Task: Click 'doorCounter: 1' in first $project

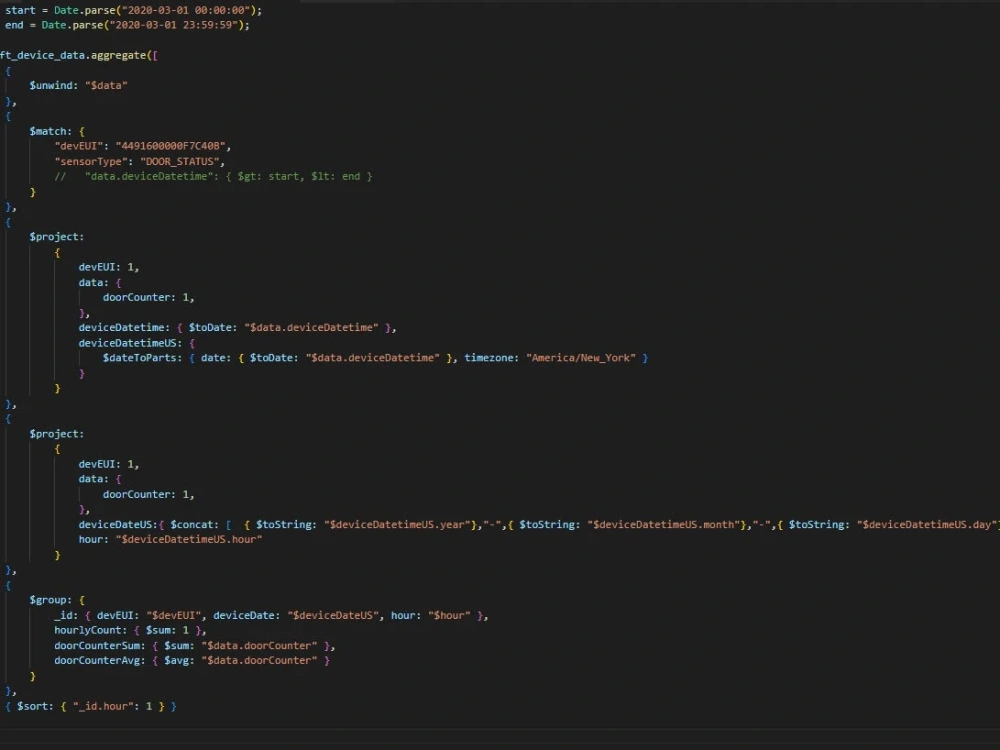Action: [x=145, y=297]
